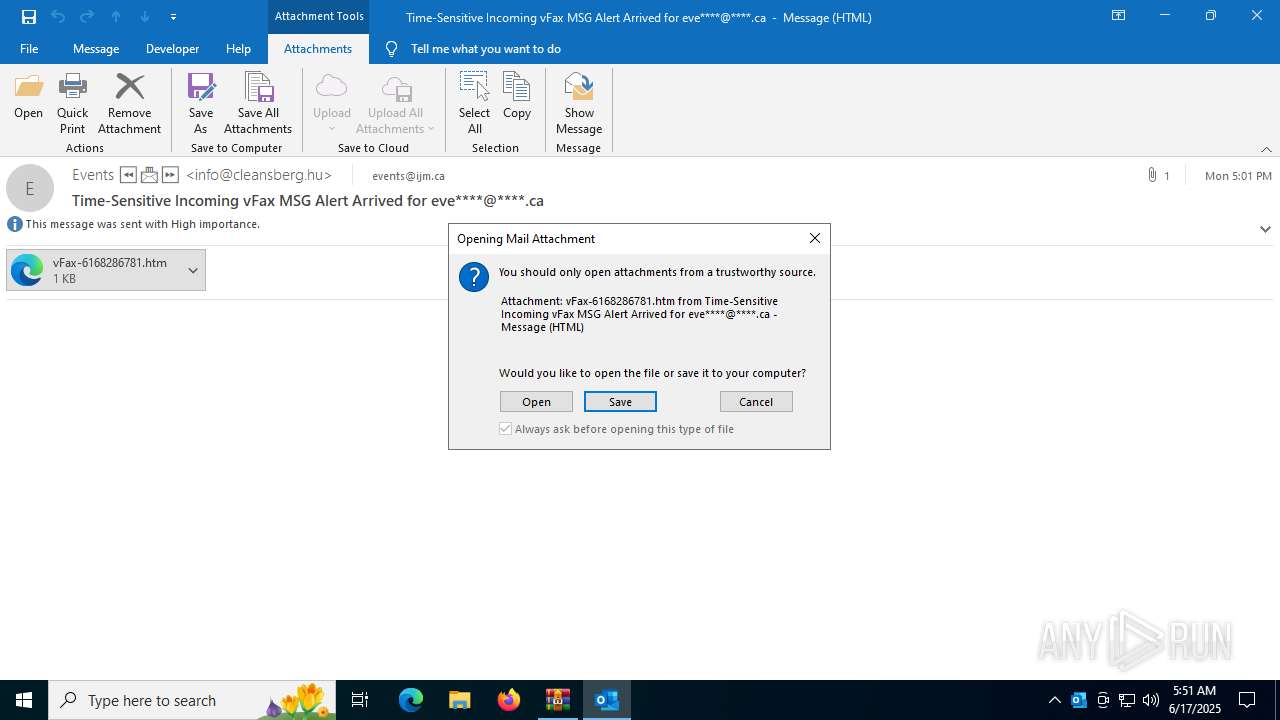Click the network tray icon
This screenshot has height=720, width=1280.
click(x=1127, y=700)
